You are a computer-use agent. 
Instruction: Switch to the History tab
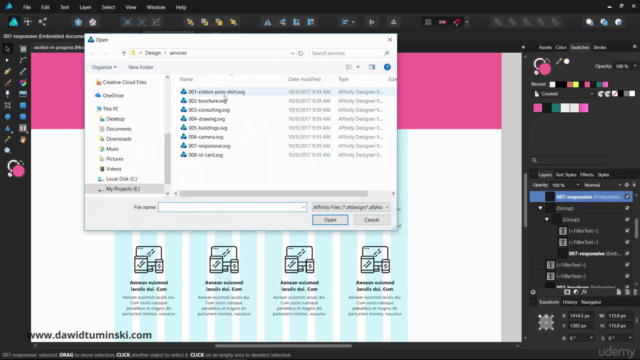tap(570, 302)
